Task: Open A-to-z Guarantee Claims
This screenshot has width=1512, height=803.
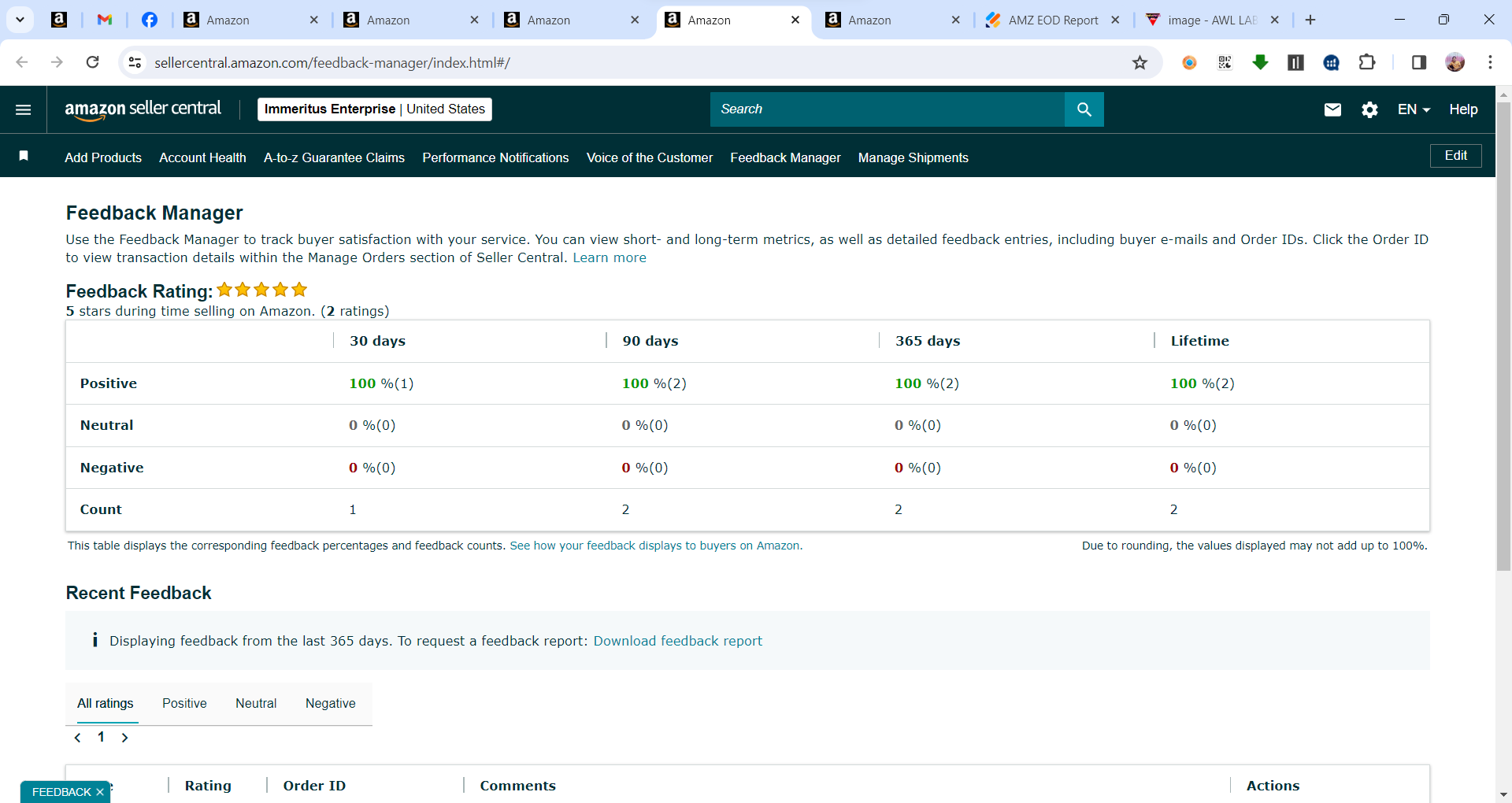Action: (334, 157)
